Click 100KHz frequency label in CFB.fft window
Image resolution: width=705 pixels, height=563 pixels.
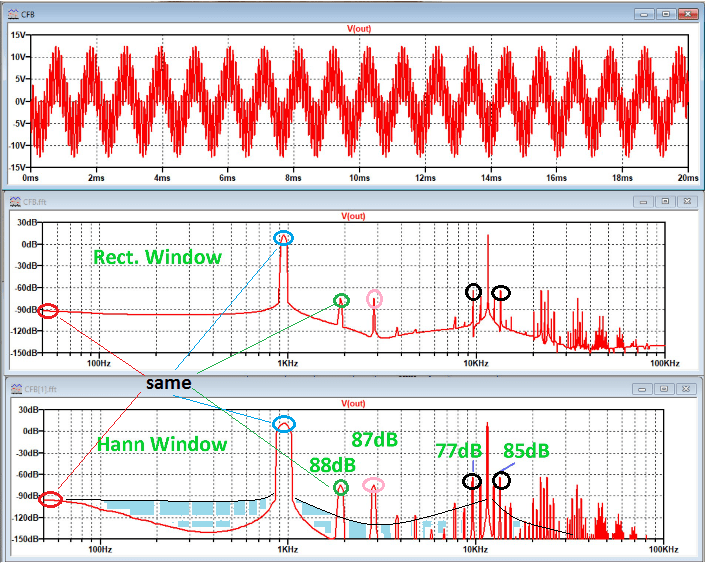[665, 363]
